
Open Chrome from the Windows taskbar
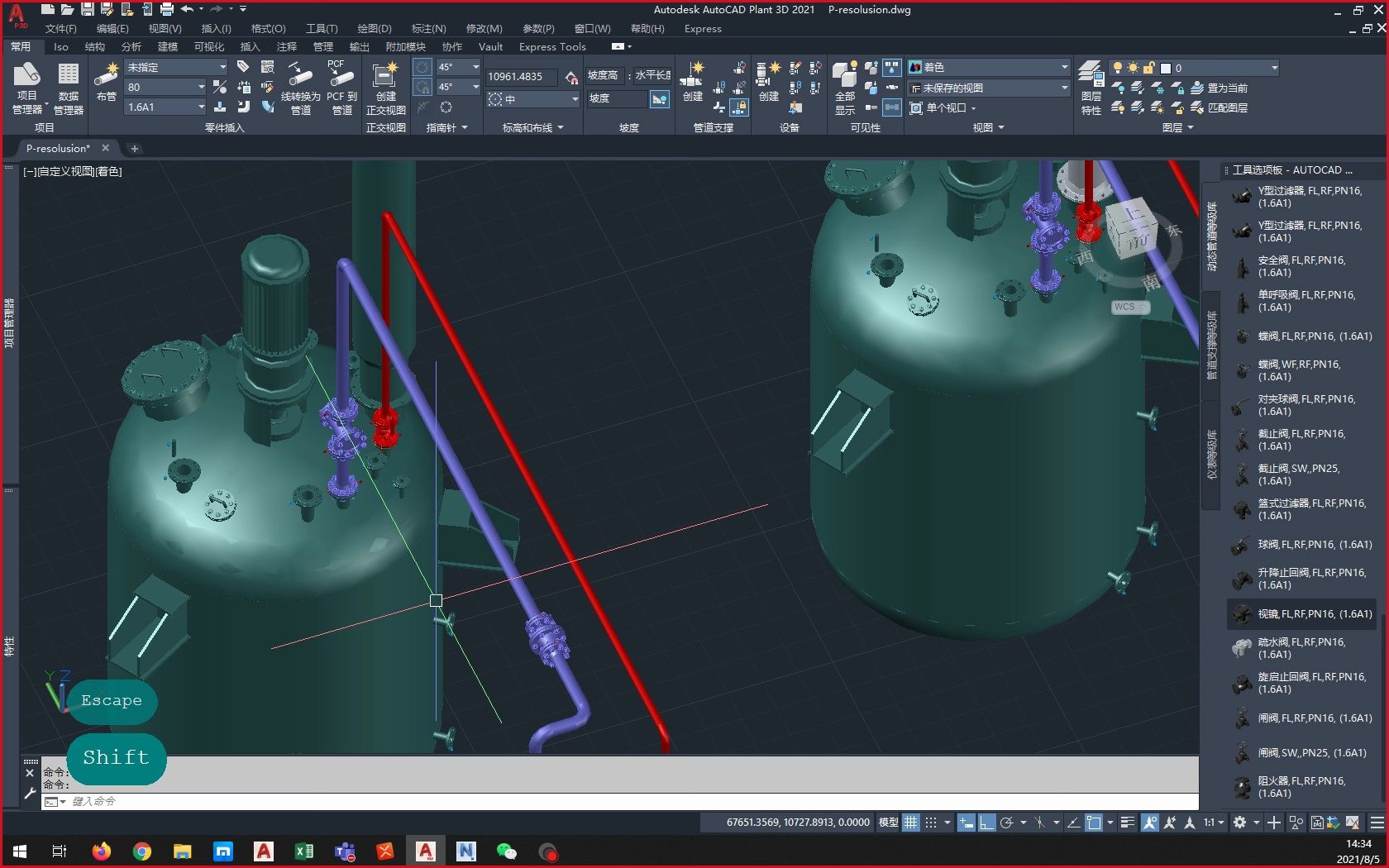pyautogui.click(x=142, y=851)
